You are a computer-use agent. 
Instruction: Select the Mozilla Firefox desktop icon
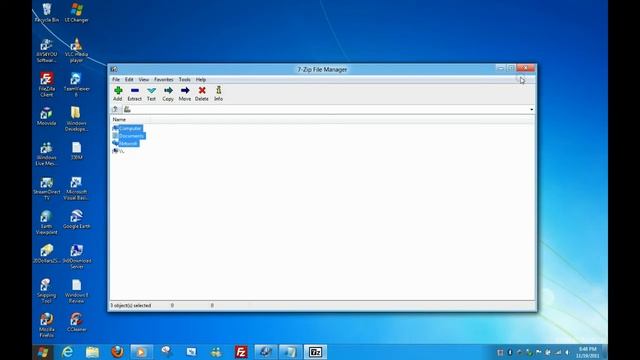(x=47, y=325)
